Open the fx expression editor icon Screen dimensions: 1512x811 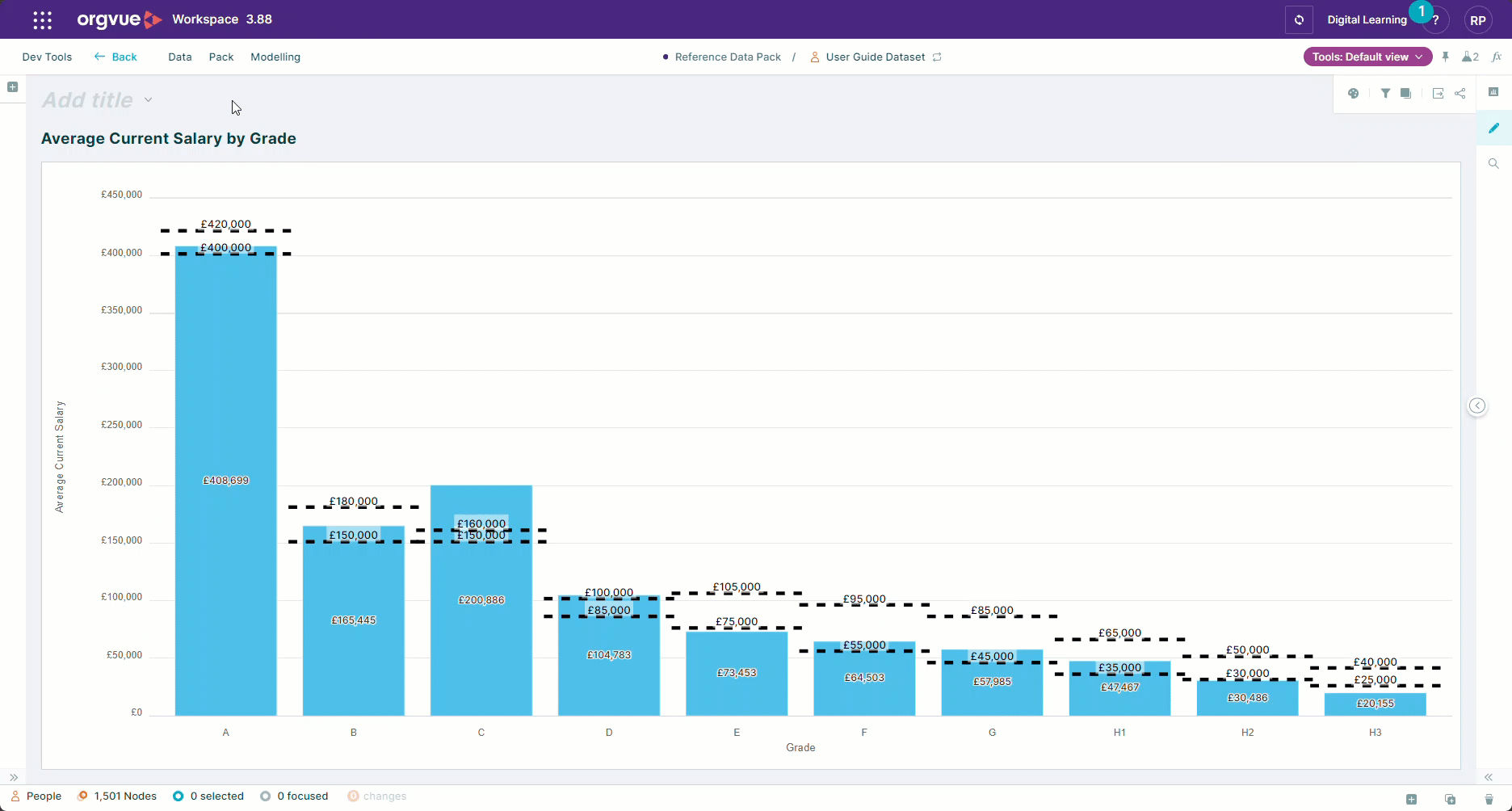point(1497,57)
